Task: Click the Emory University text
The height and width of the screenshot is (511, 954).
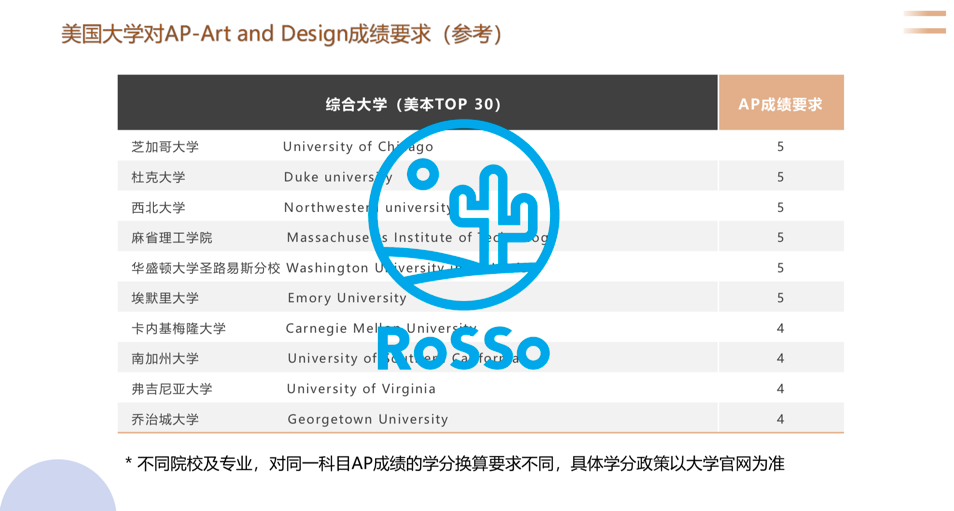Action: click(347, 298)
